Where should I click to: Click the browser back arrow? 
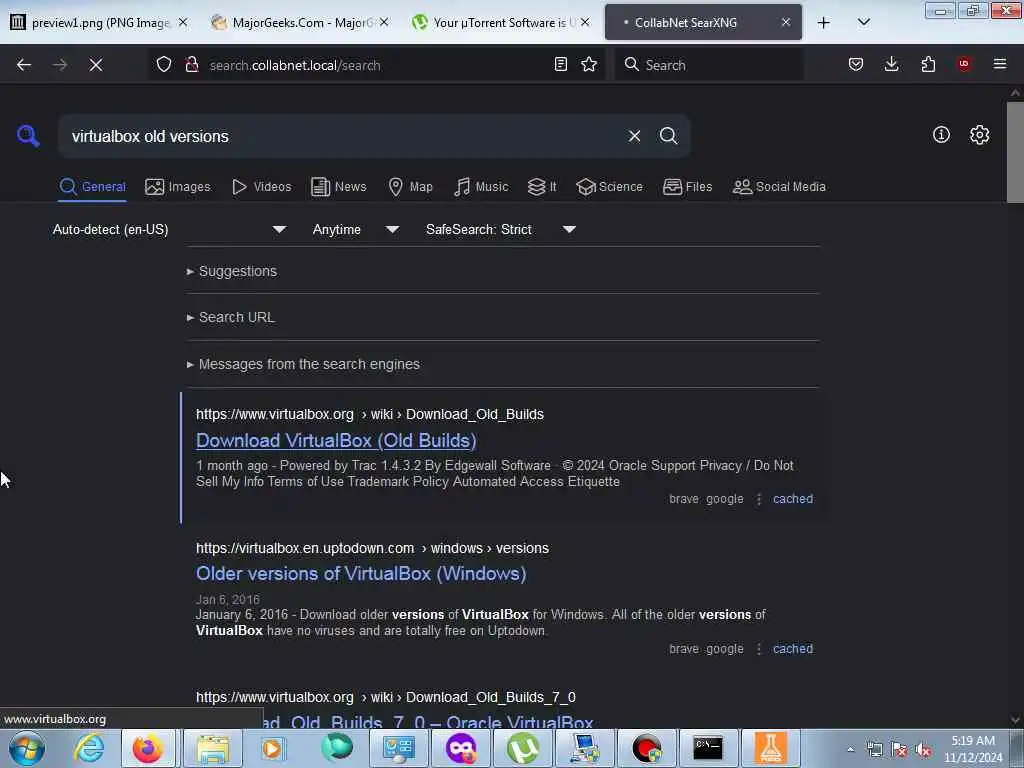[24, 65]
